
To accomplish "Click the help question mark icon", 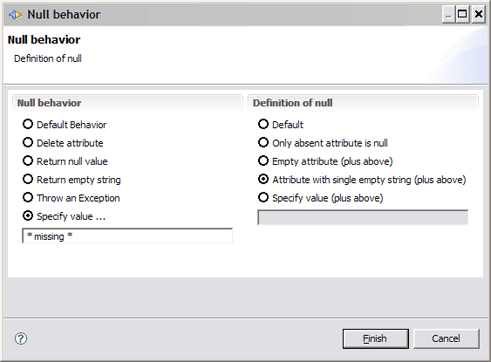I will click(x=21, y=339).
